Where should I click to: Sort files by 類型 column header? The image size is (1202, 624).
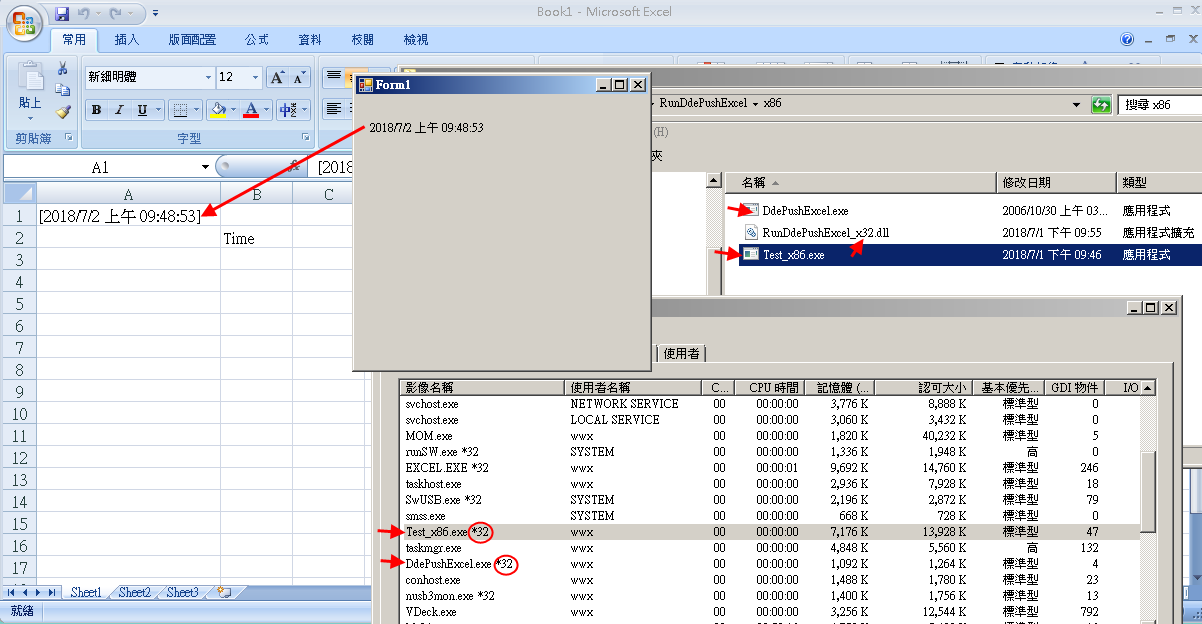(x=1159, y=182)
